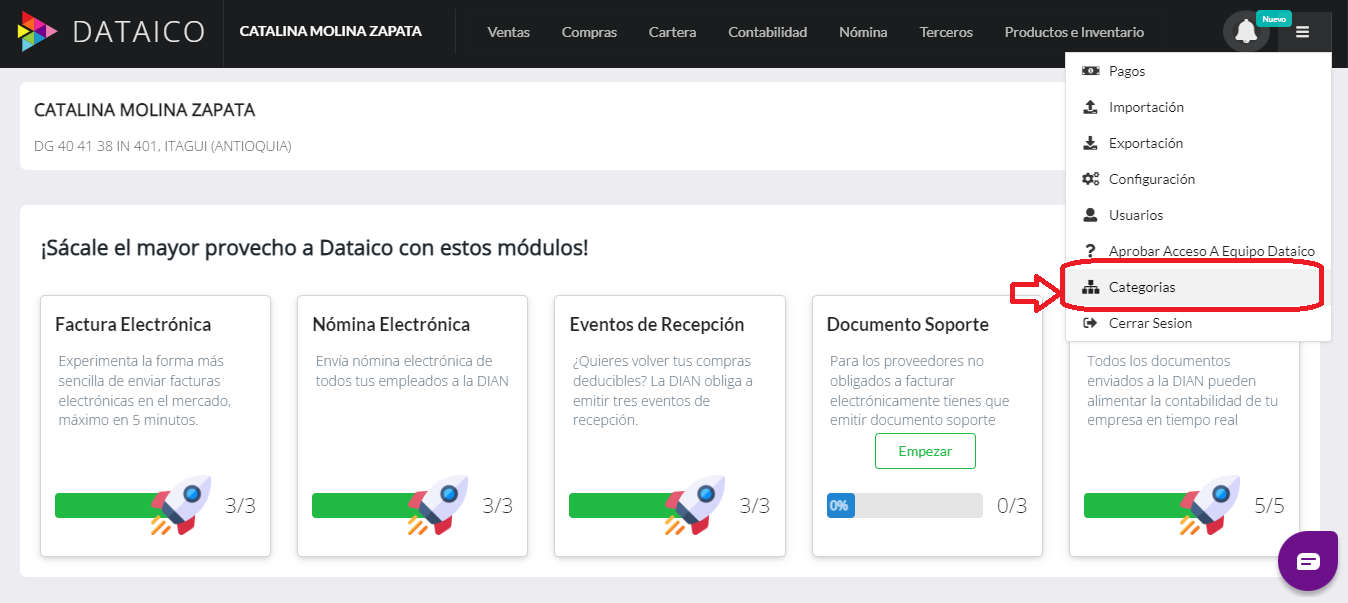Image resolution: width=1348 pixels, height=603 pixels.
Task: Open the Documento Soporte card title
Action: pos(908,324)
